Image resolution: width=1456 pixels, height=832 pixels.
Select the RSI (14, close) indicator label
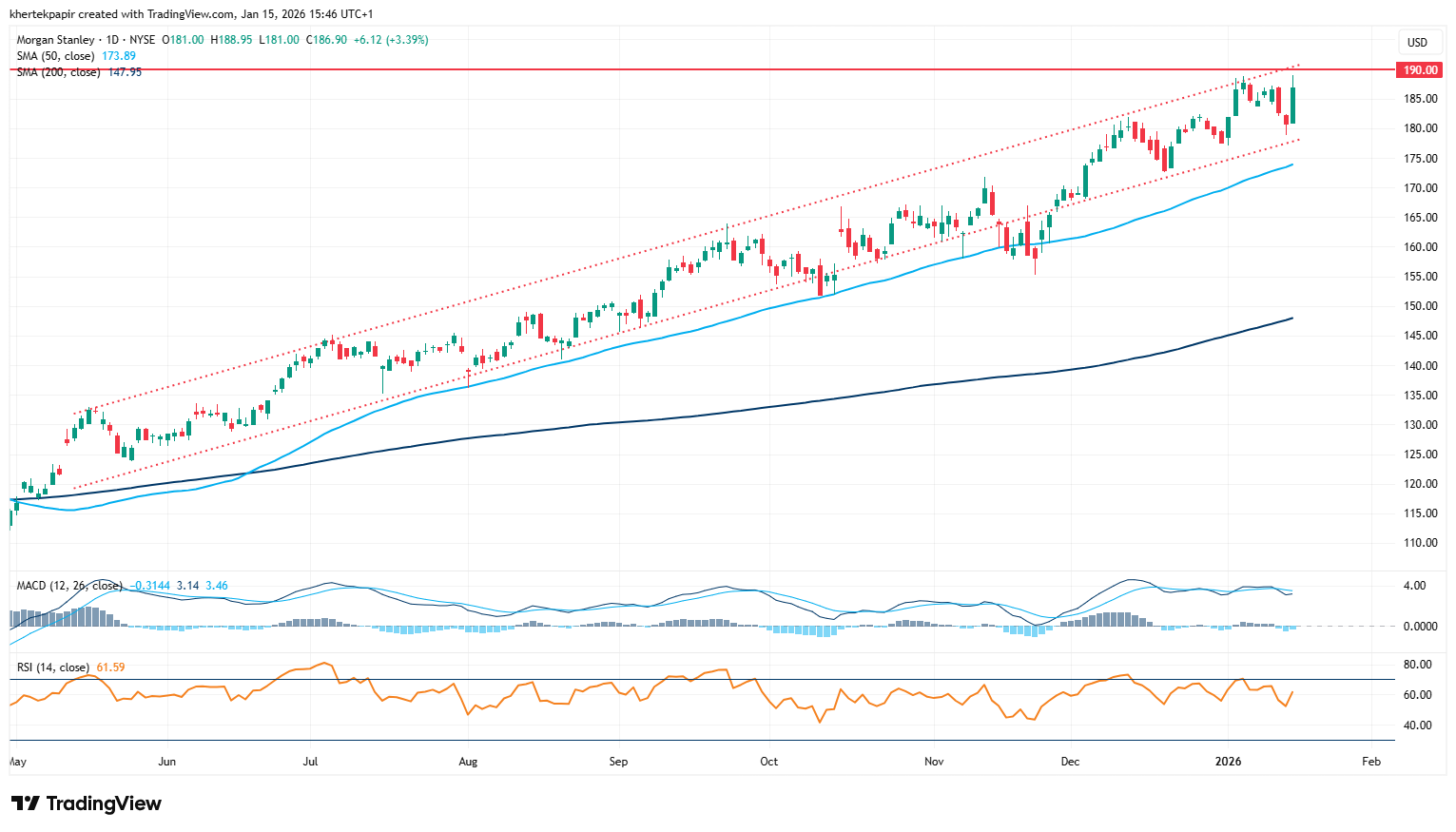pyautogui.click(x=53, y=668)
